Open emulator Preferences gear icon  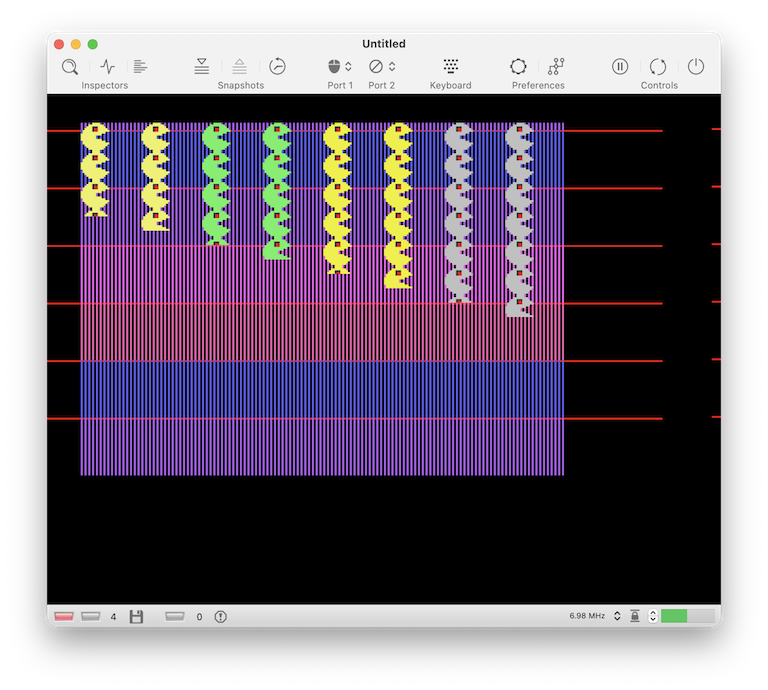point(518,67)
